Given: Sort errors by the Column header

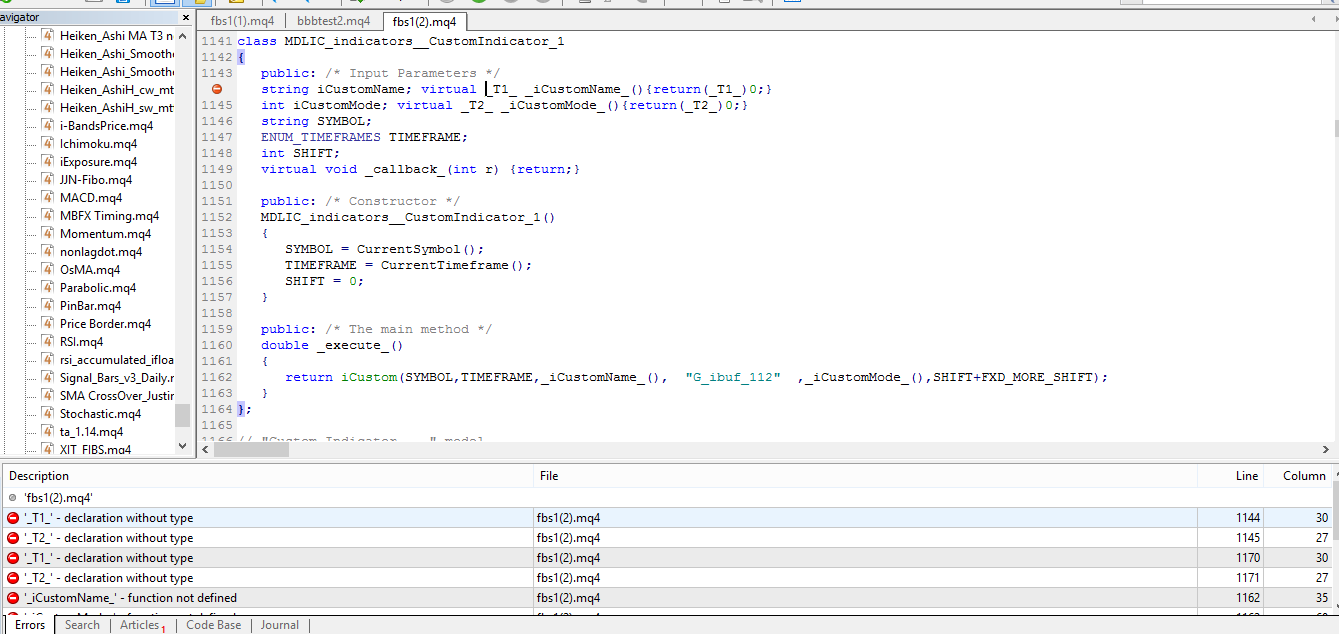Looking at the screenshot, I should 1297,476.
